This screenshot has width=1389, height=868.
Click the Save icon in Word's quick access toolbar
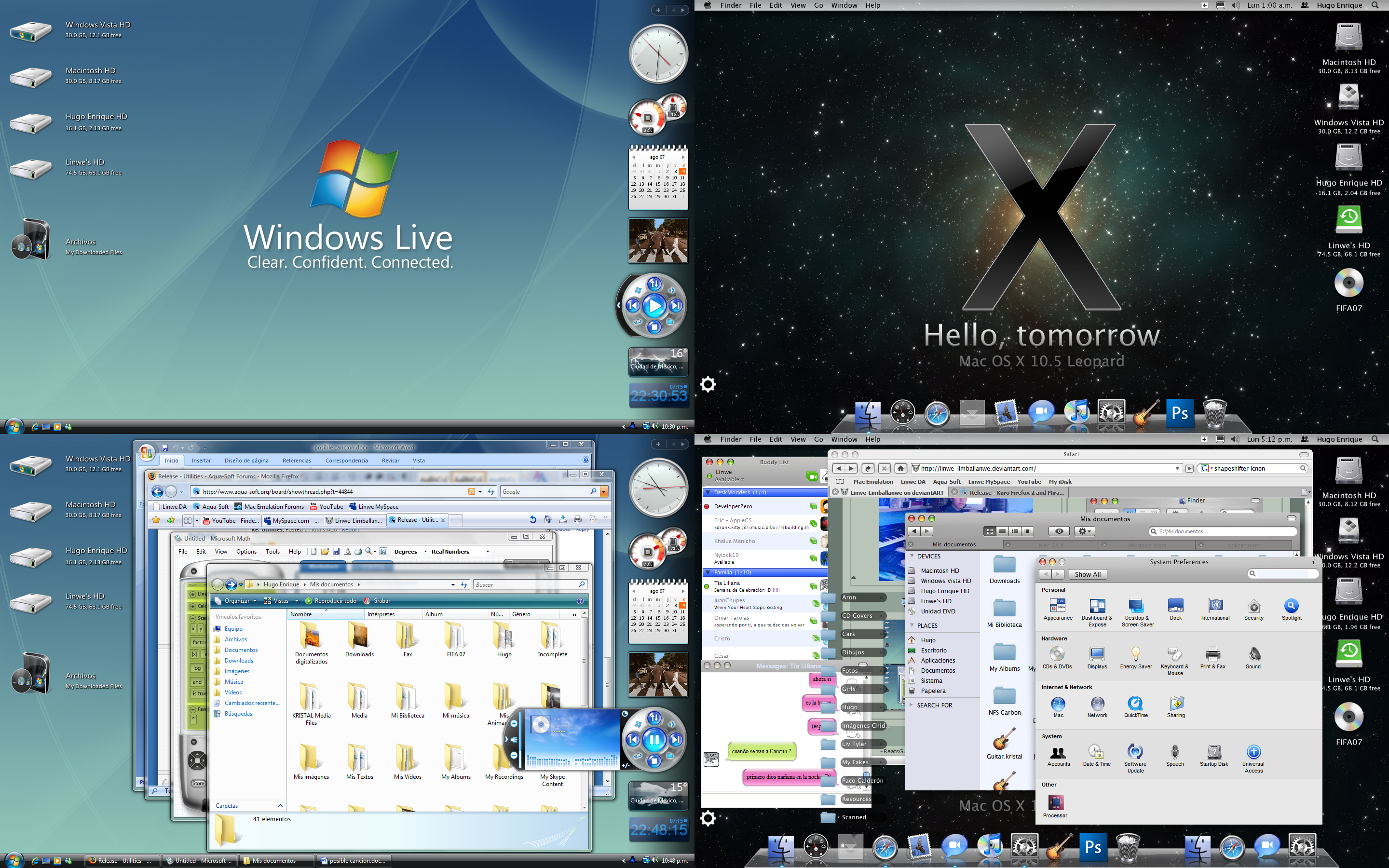(165, 448)
